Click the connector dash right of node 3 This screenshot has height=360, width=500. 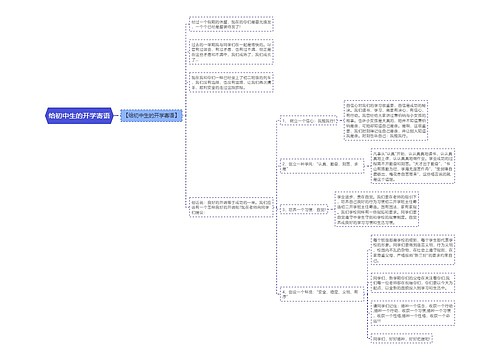click(331, 210)
